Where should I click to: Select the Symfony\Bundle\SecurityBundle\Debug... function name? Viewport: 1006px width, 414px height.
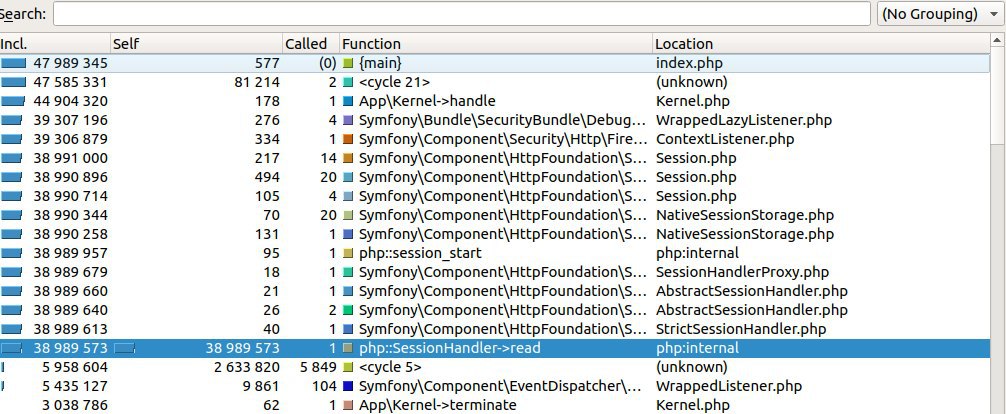click(503, 120)
